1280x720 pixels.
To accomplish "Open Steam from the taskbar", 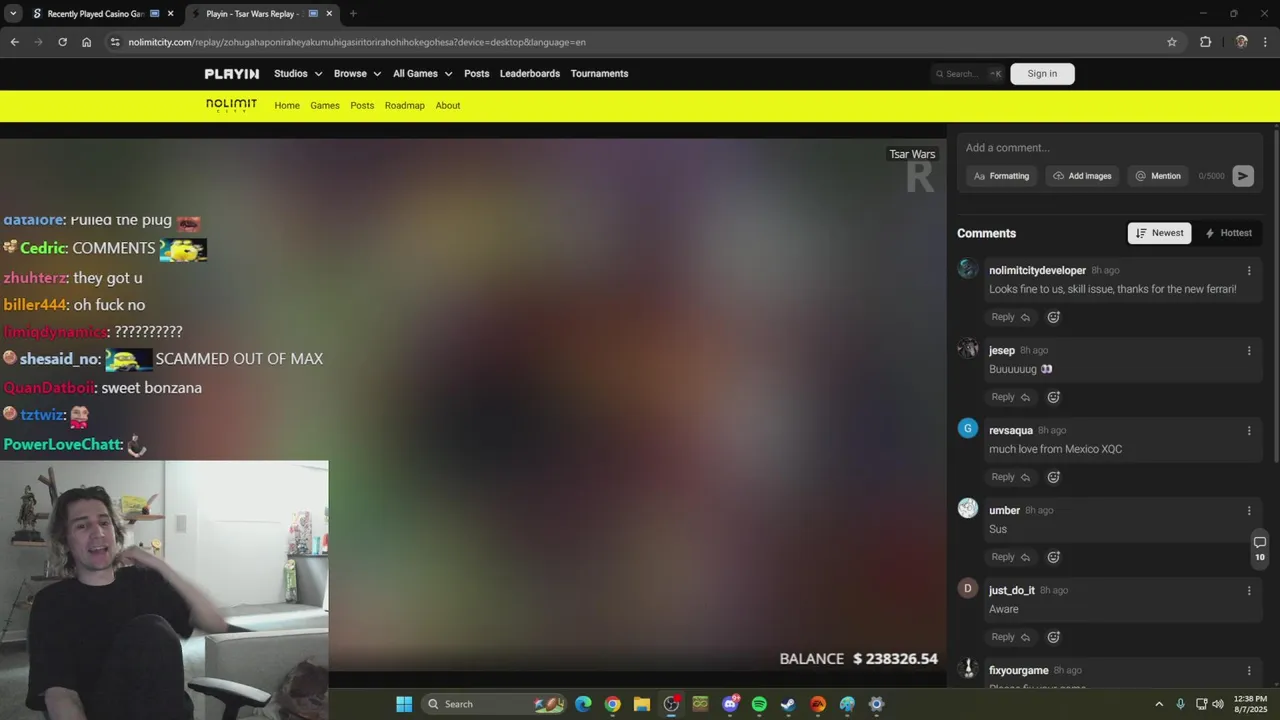I will pos(788,704).
